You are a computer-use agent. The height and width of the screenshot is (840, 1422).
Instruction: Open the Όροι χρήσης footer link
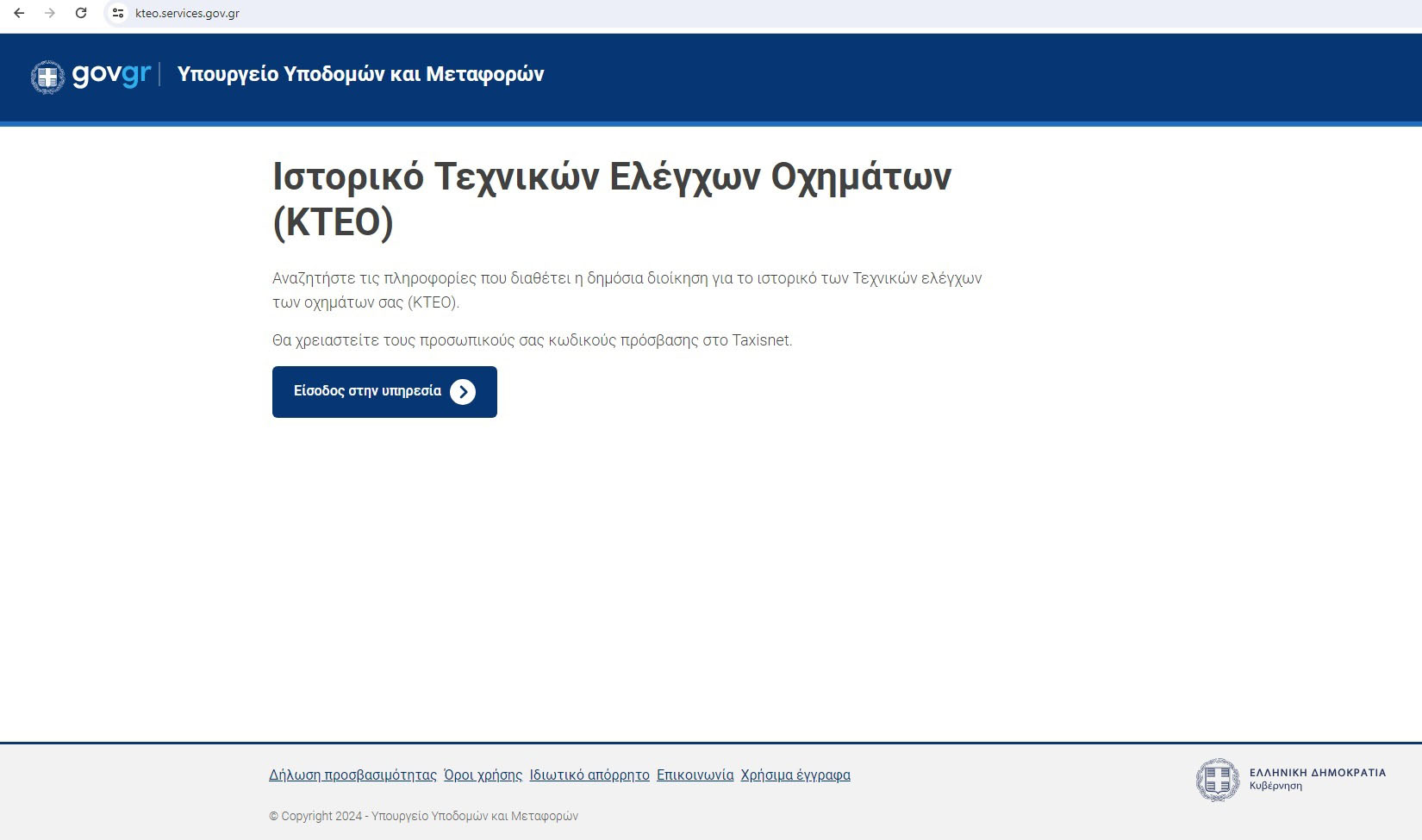pos(483,775)
